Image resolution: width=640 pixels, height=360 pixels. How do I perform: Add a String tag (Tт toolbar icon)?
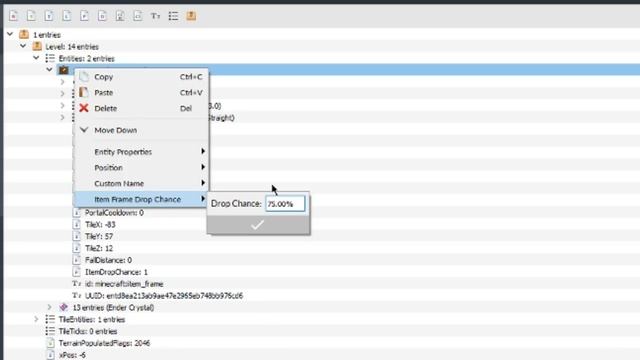[156, 16]
